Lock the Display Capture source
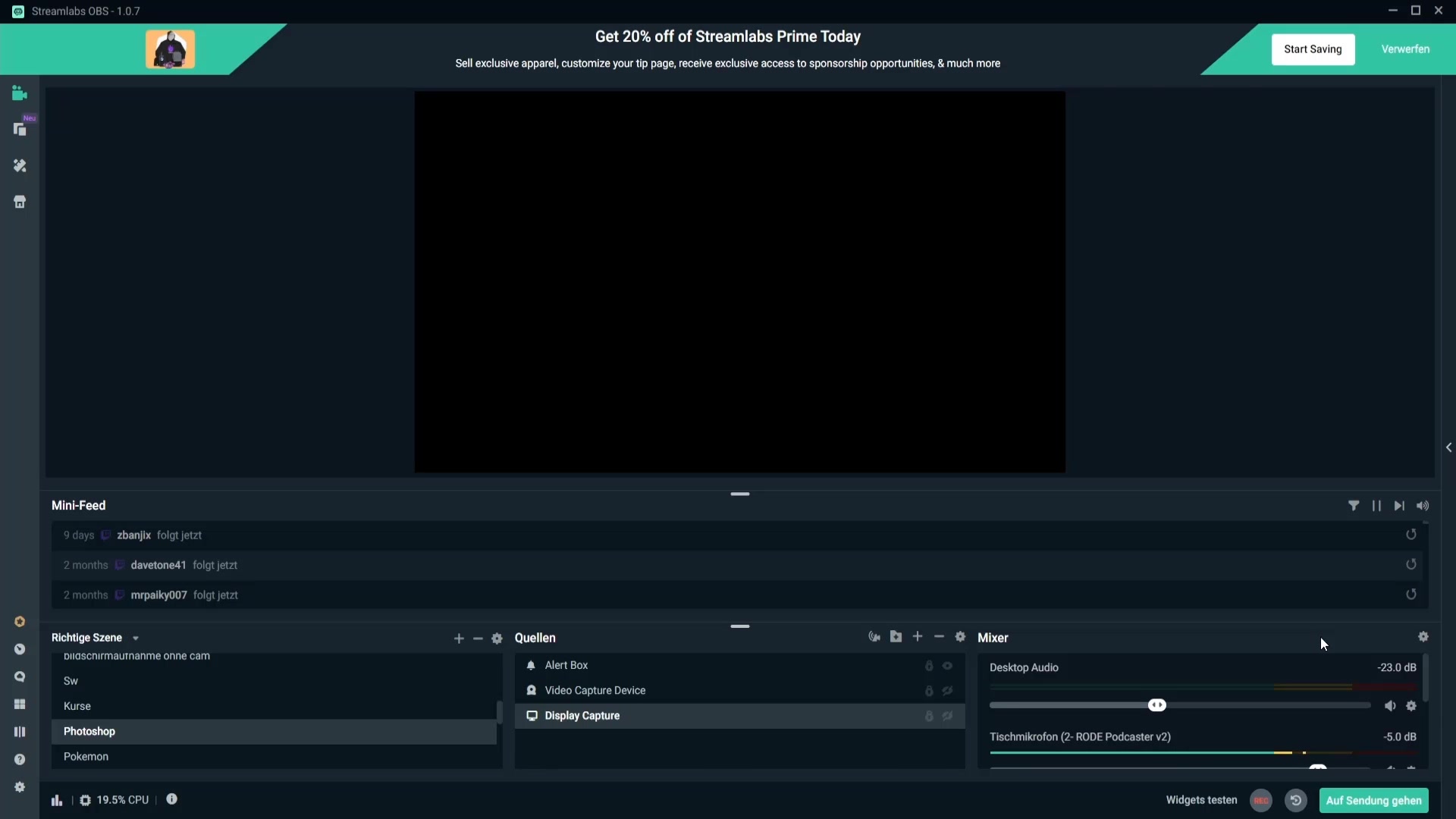The image size is (1456, 819). 928,716
